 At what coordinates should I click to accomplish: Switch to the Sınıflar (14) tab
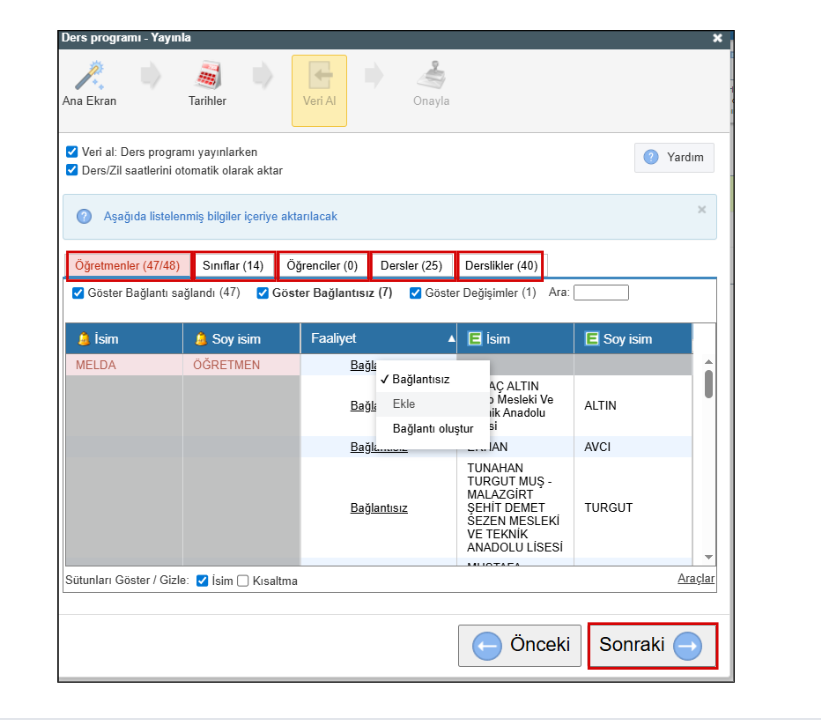[x=233, y=266]
